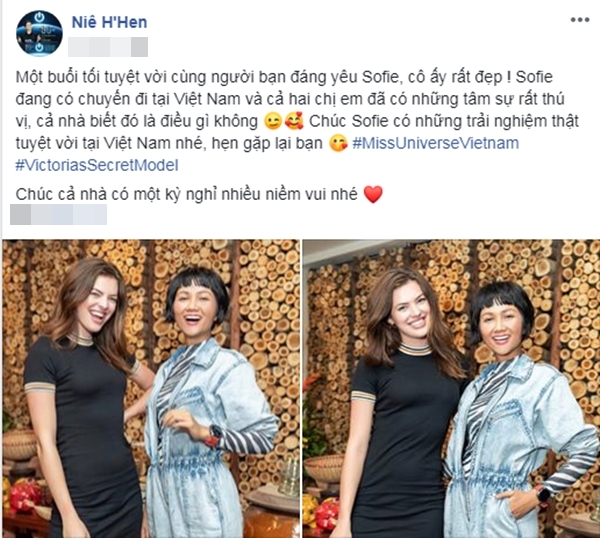Screen dimensions: 600x538
Task: Click the wristwatch in the left photo
Action: pyautogui.click(x=214, y=437)
